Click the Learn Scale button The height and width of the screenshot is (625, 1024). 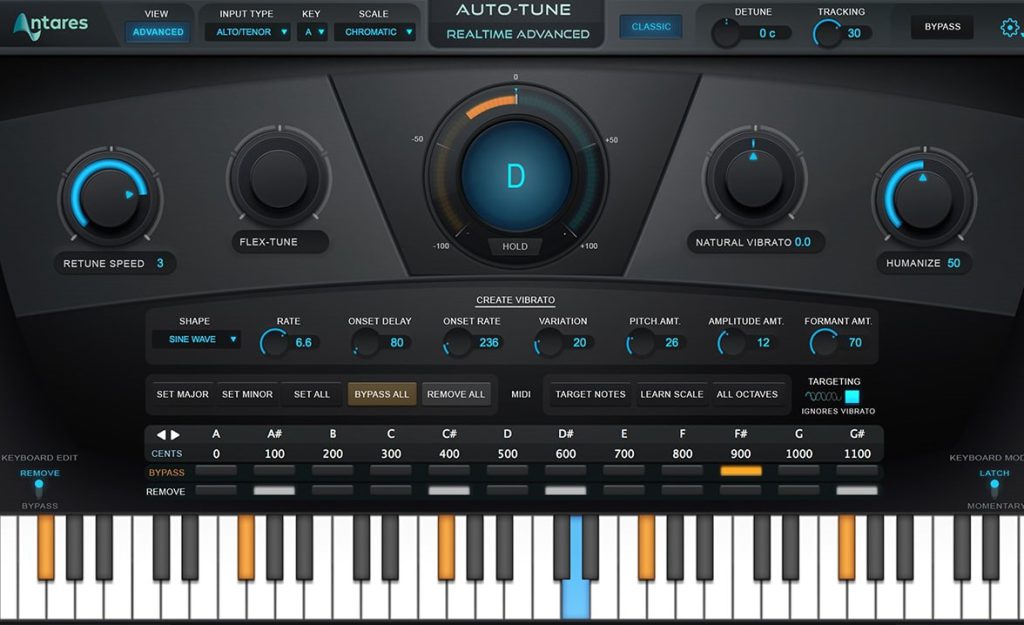pos(671,394)
